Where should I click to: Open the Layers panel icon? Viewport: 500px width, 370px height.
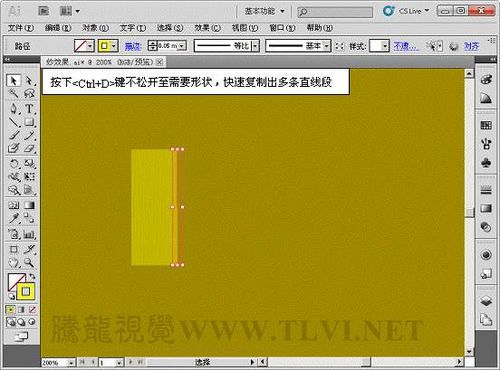[x=486, y=301]
